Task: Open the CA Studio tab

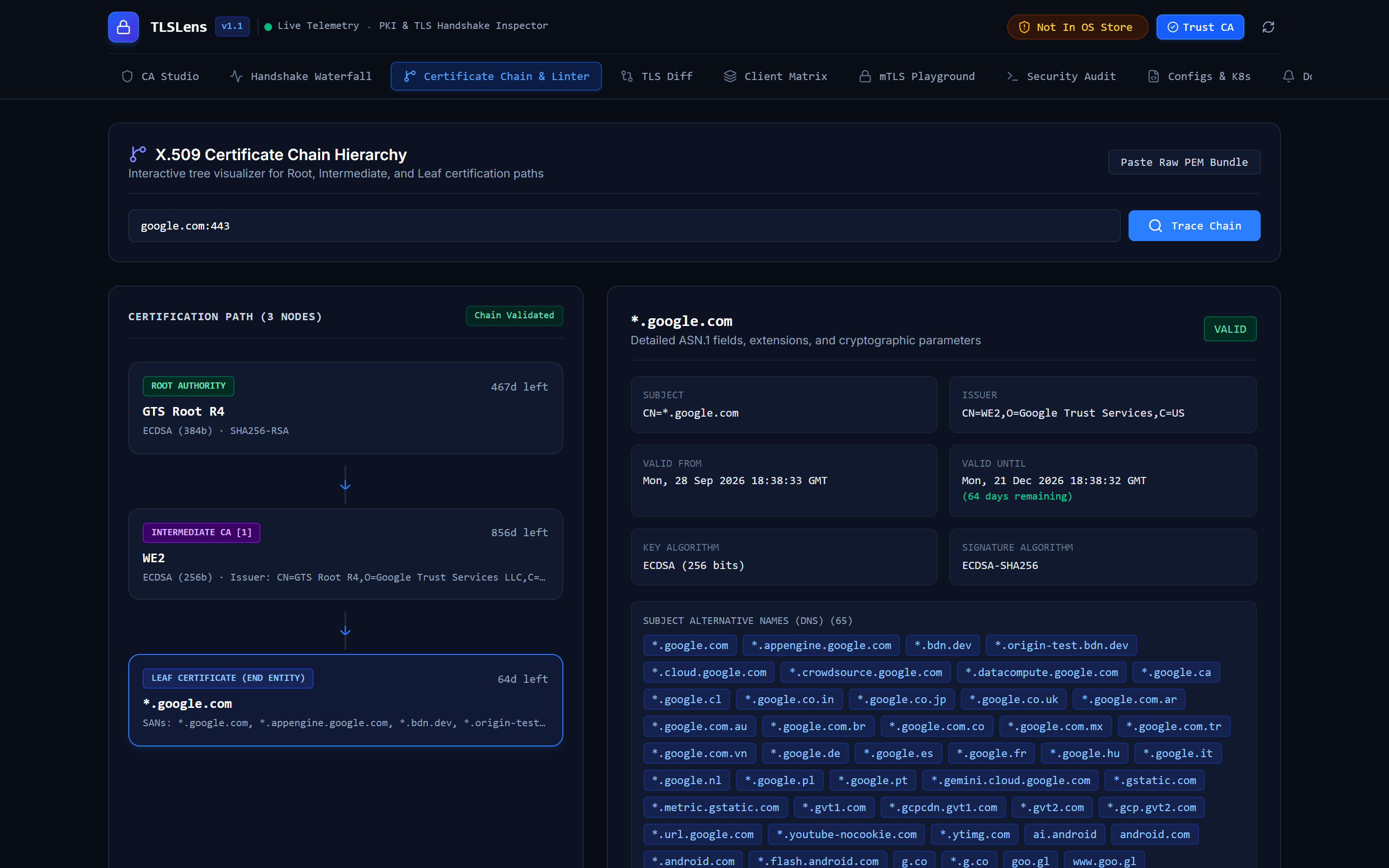Action: click(160, 76)
